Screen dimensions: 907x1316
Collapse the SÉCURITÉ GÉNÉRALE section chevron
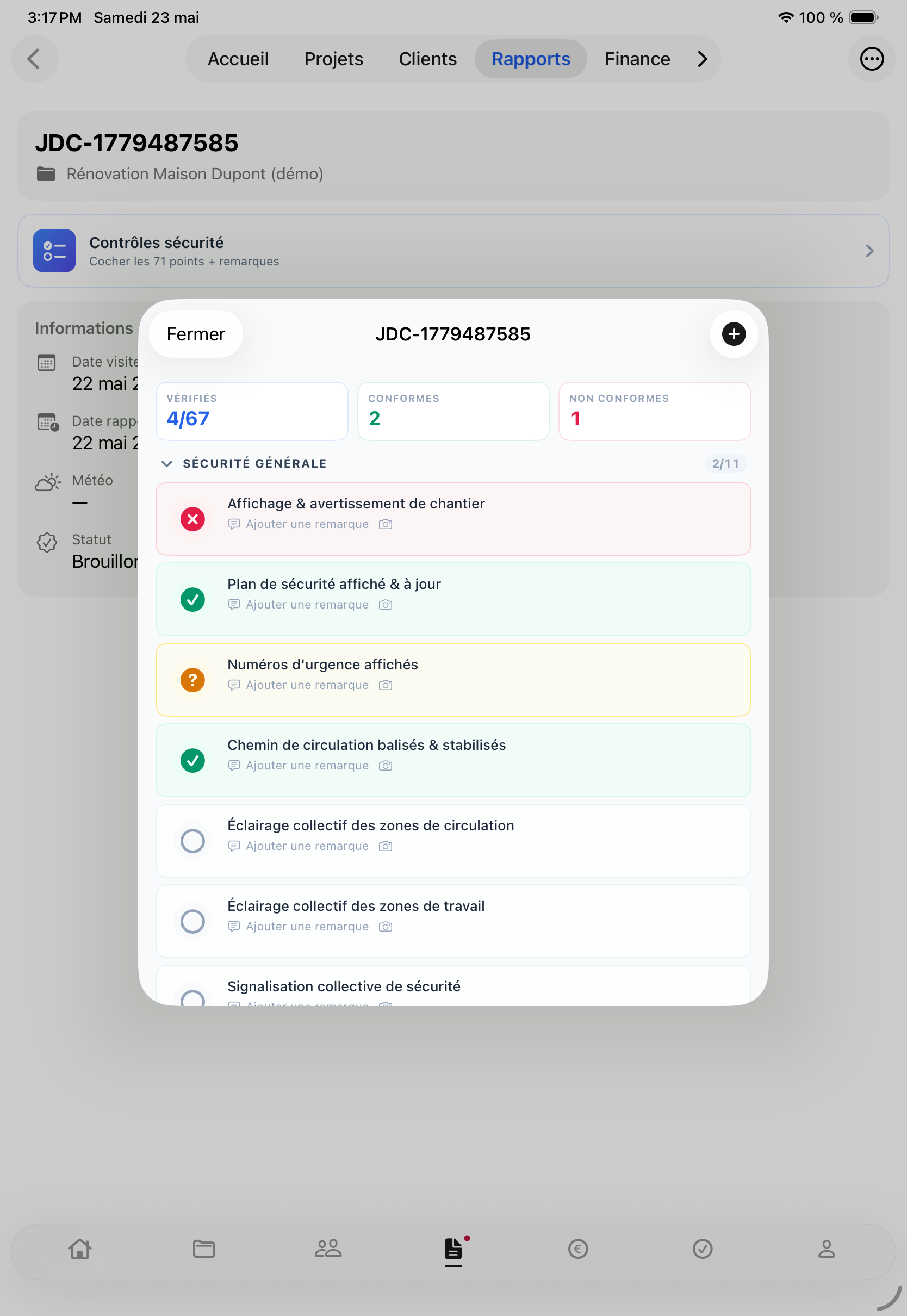(x=166, y=464)
